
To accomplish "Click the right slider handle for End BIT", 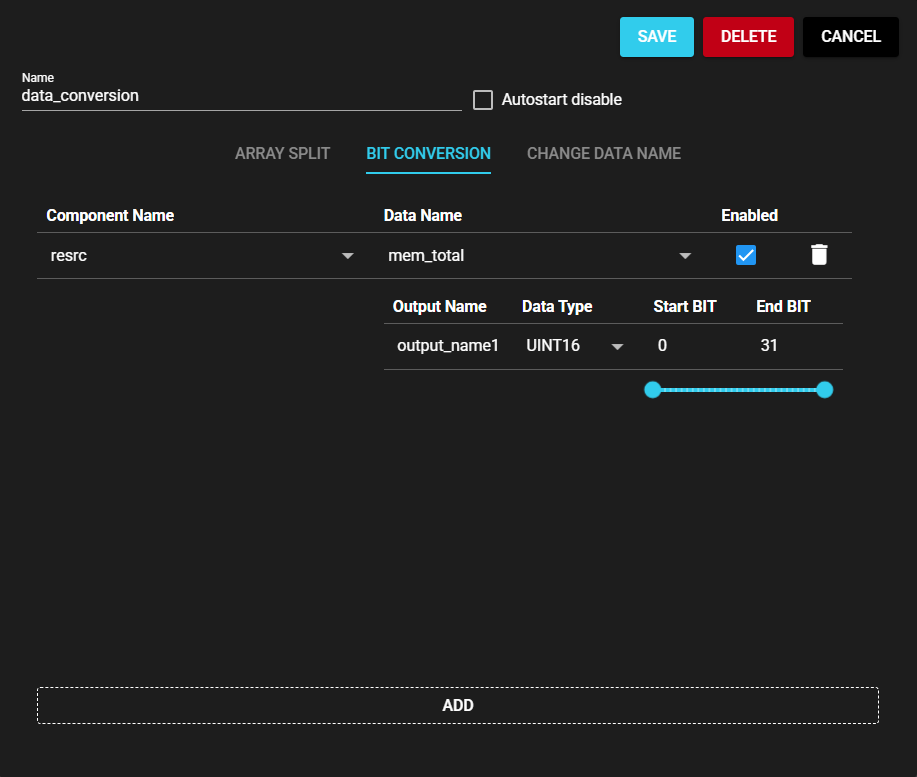I will coord(825,390).
